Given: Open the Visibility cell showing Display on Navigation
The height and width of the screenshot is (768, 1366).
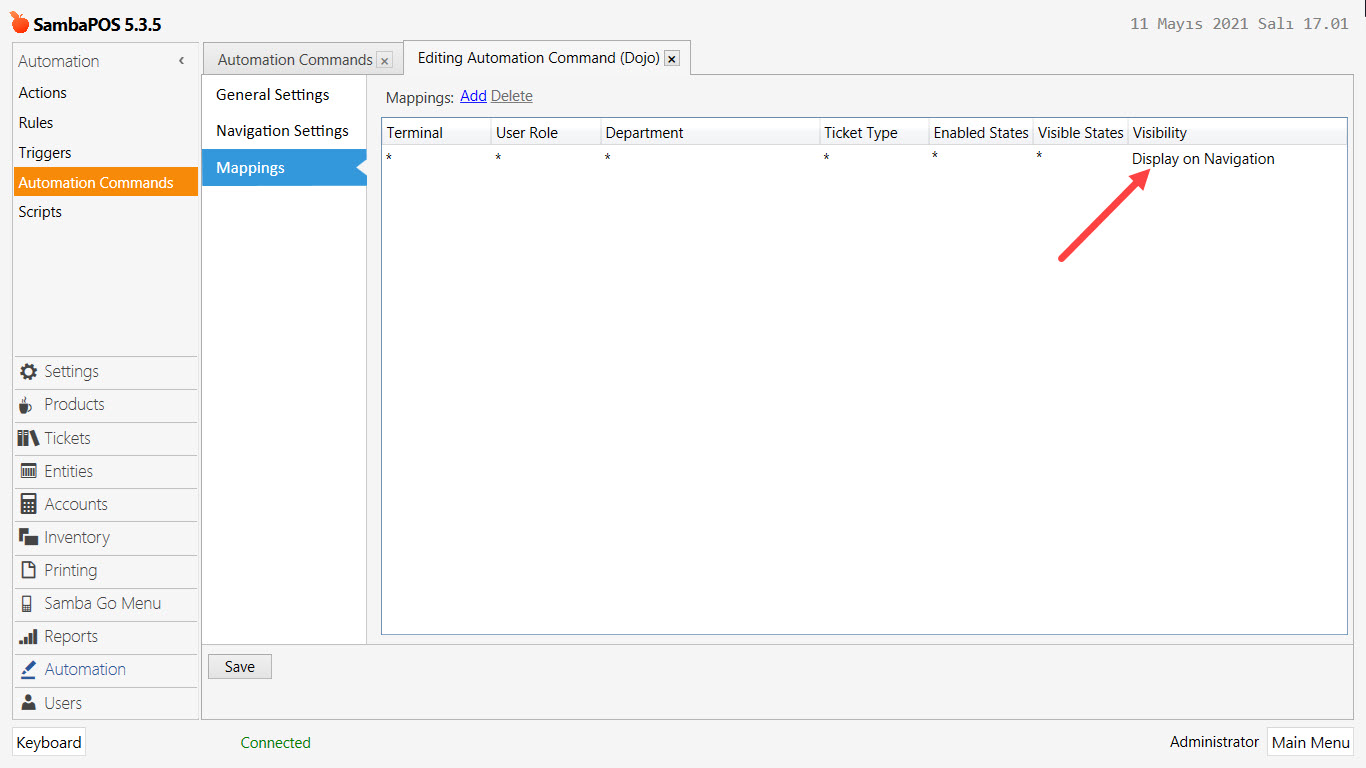Looking at the screenshot, I should pos(1202,158).
